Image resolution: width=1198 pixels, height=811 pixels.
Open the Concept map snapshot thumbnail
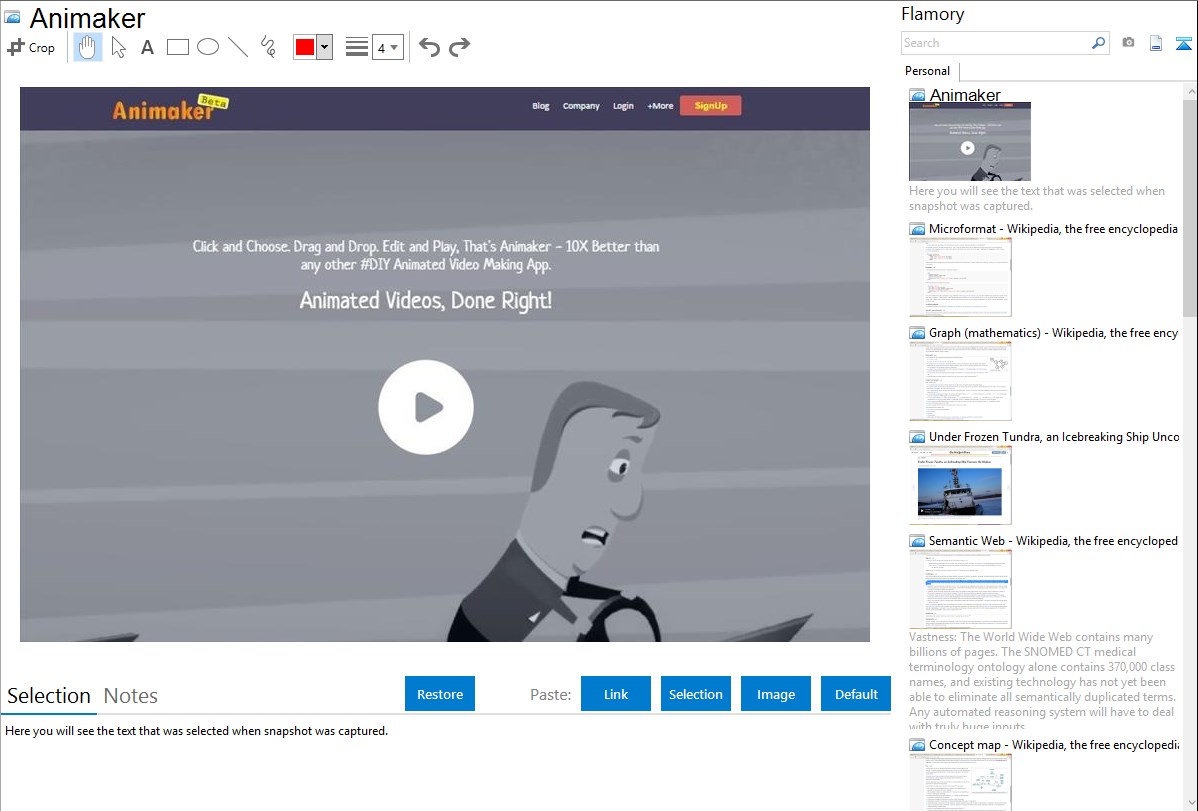click(x=960, y=782)
